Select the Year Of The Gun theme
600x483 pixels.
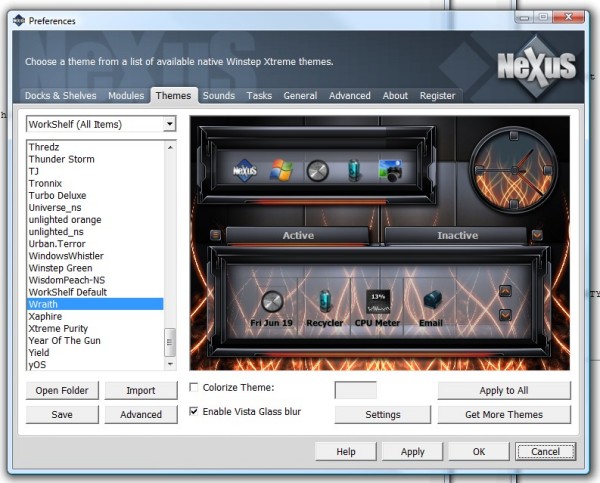pos(95,341)
